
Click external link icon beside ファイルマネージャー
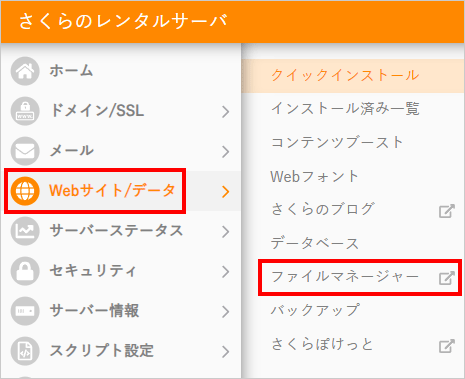tap(447, 278)
